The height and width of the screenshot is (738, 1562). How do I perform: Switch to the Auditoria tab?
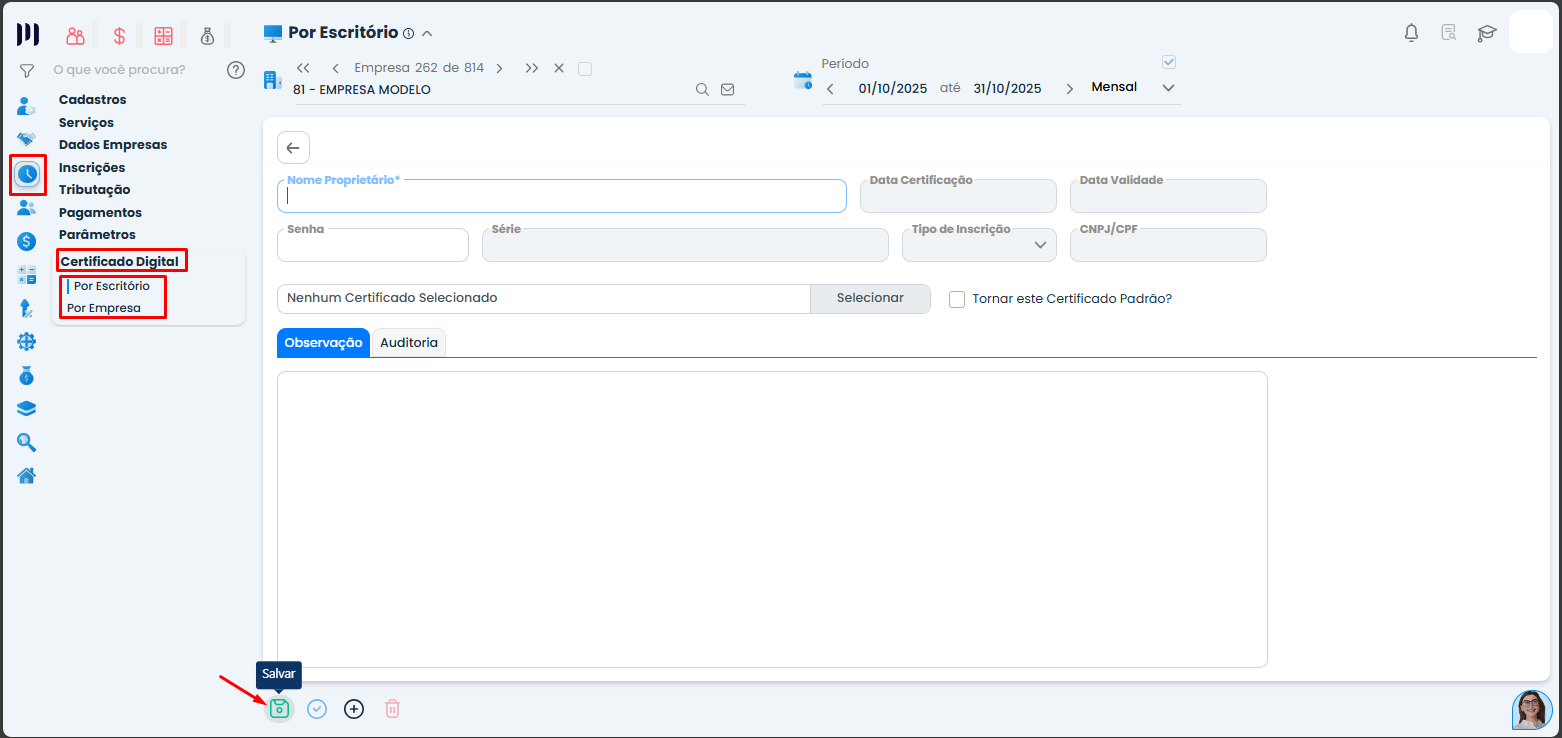[x=409, y=342]
